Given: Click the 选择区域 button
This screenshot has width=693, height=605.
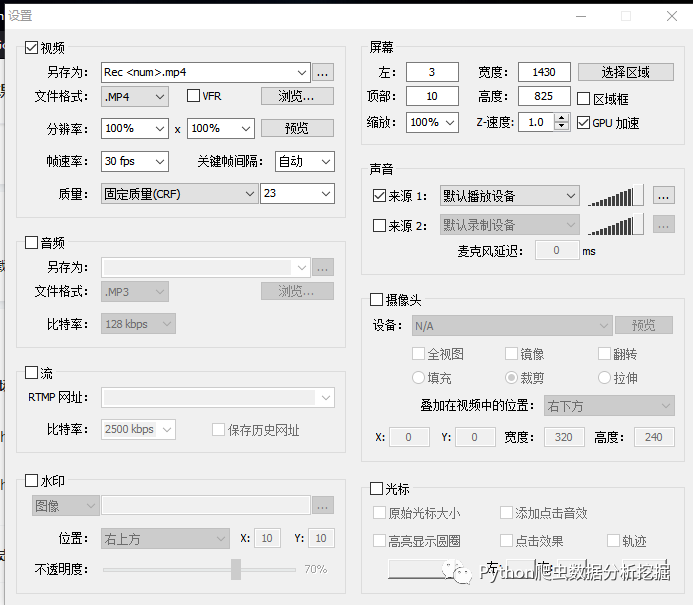Looking at the screenshot, I should pyautogui.click(x=626, y=72).
